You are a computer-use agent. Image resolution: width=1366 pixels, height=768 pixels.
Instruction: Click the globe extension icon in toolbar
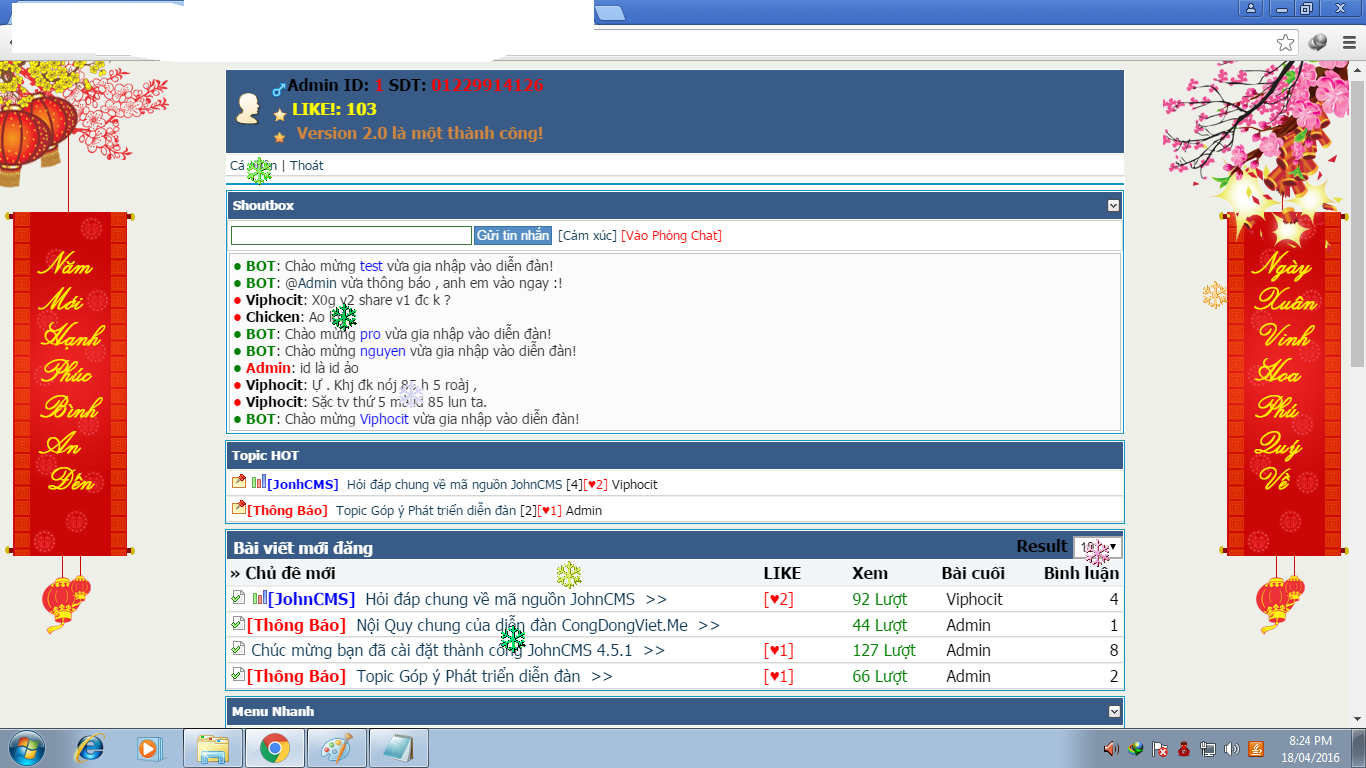tap(1318, 42)
